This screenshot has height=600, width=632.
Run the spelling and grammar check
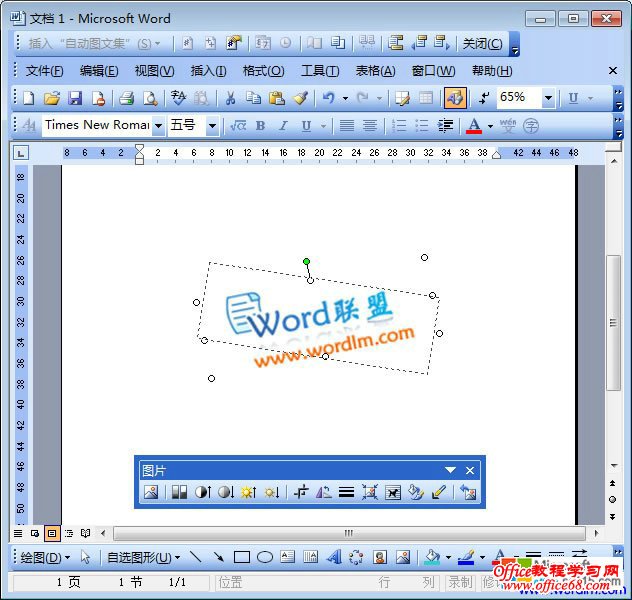click(x=178, y=98)
